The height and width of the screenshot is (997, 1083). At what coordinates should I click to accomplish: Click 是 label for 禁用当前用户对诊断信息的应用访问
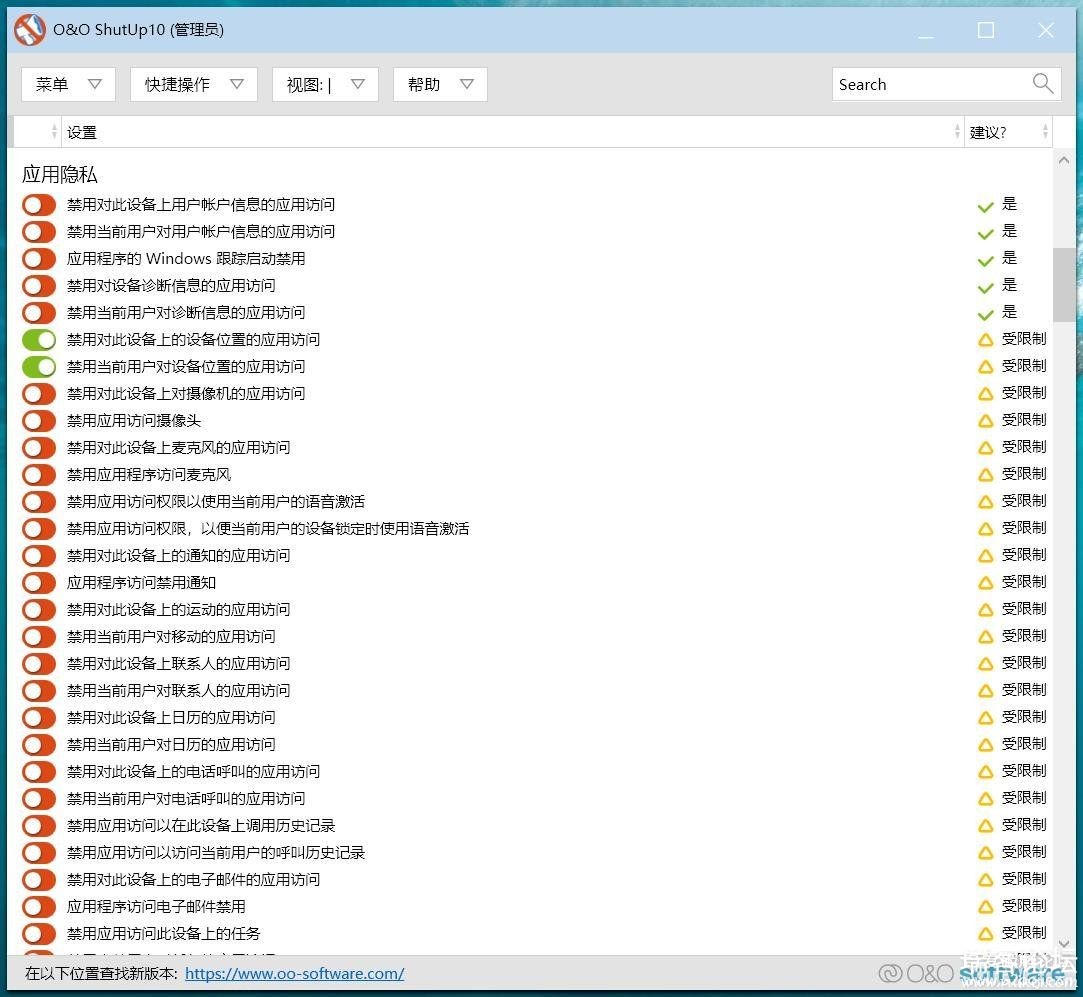[1009, 312]
